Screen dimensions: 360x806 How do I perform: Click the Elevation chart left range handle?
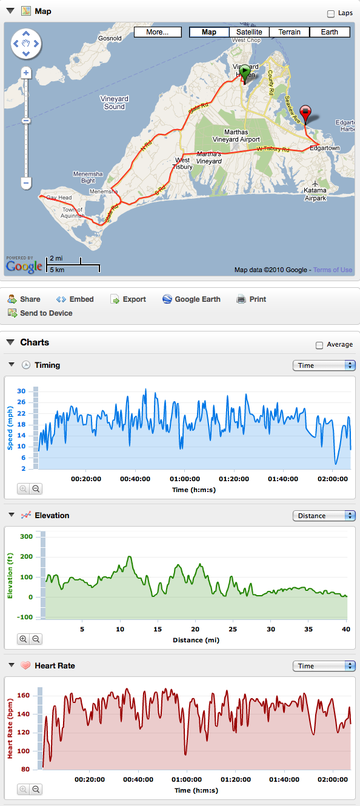[x=43, y=575]
